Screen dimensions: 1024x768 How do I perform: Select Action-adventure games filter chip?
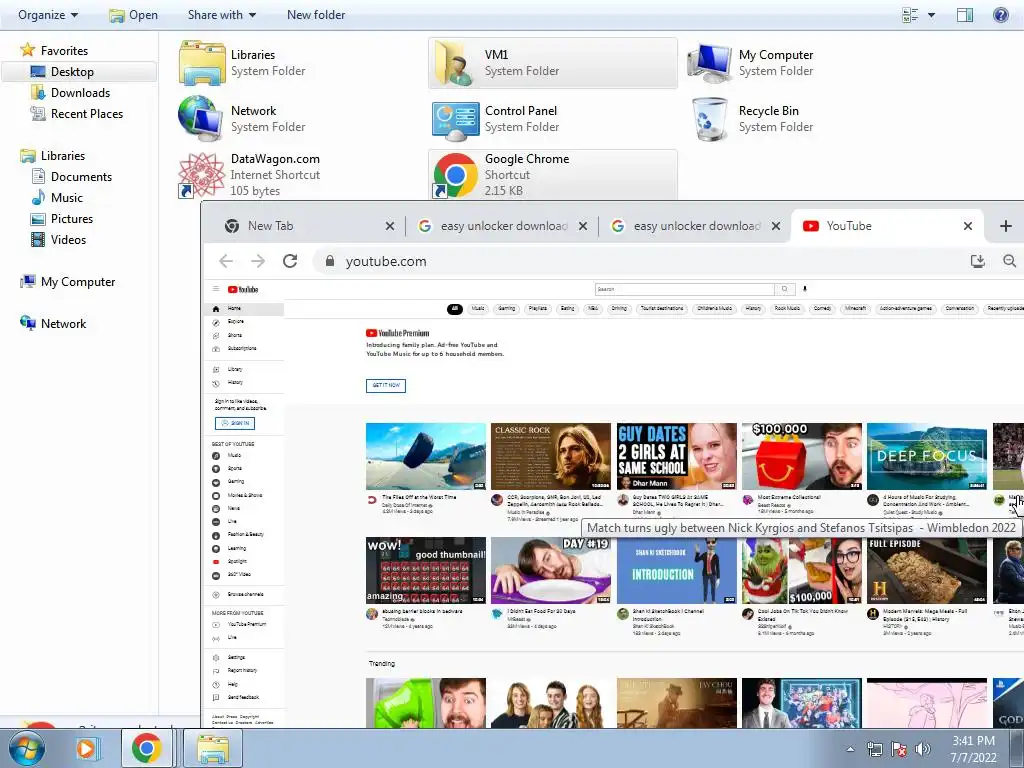[x=906, y=308]
